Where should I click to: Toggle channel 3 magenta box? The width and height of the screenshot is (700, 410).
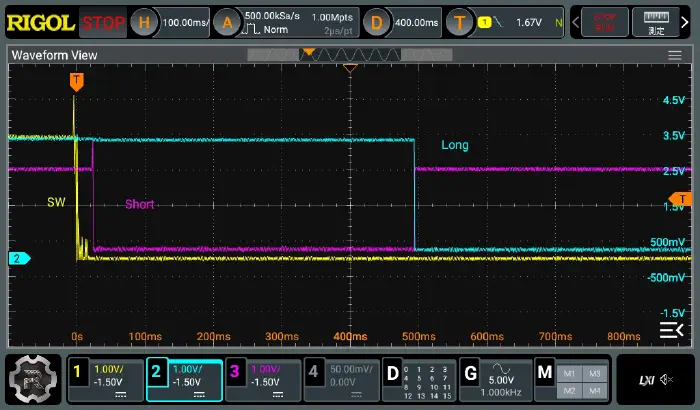[x=262, y=378]
